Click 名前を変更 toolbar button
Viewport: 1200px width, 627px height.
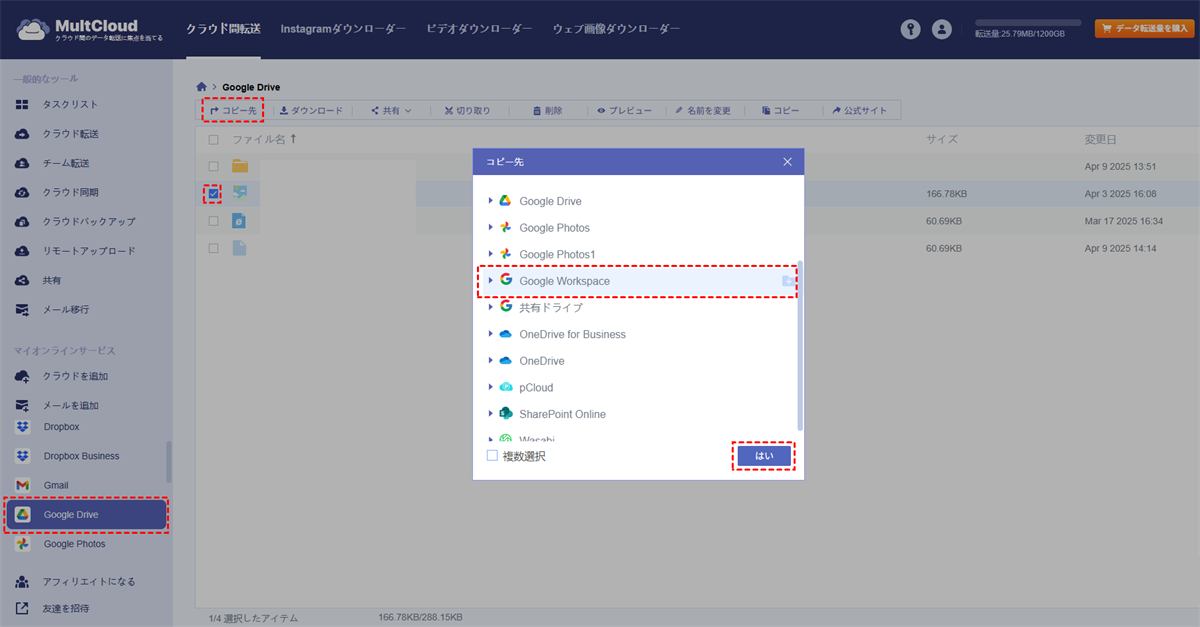(703, 111)
